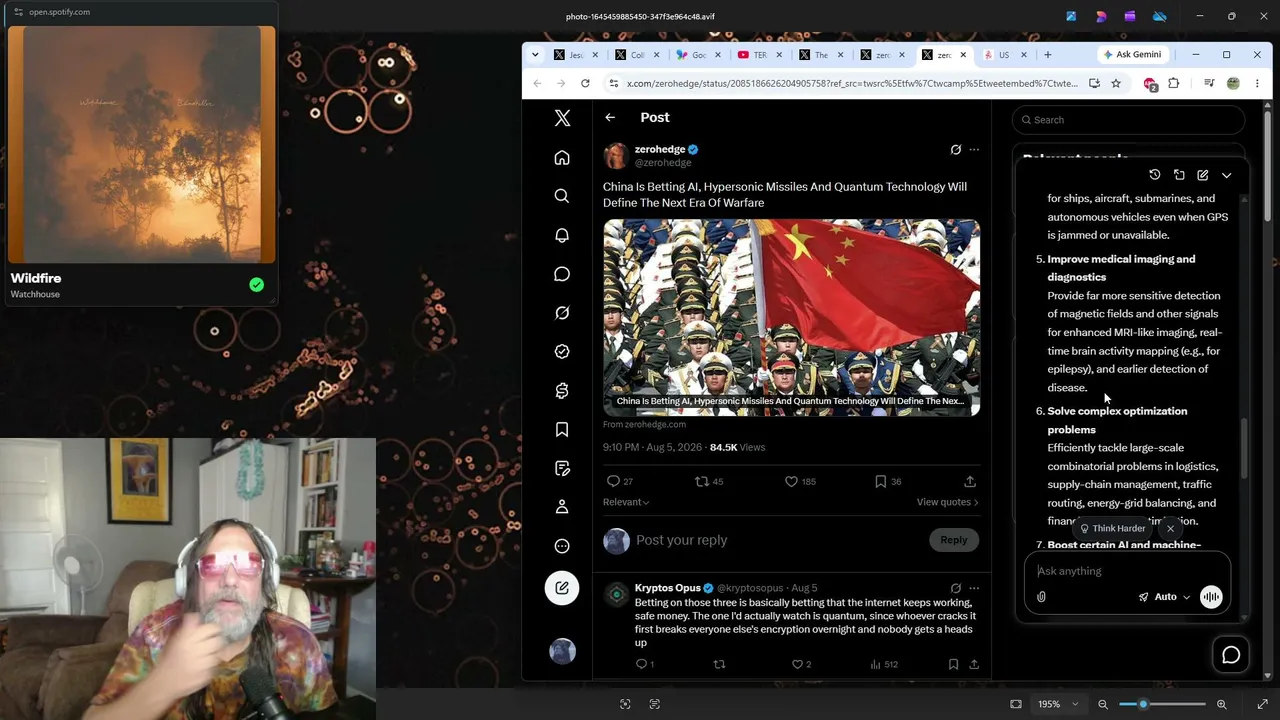Open Profile in the X sidebar

tap(562, 507)
